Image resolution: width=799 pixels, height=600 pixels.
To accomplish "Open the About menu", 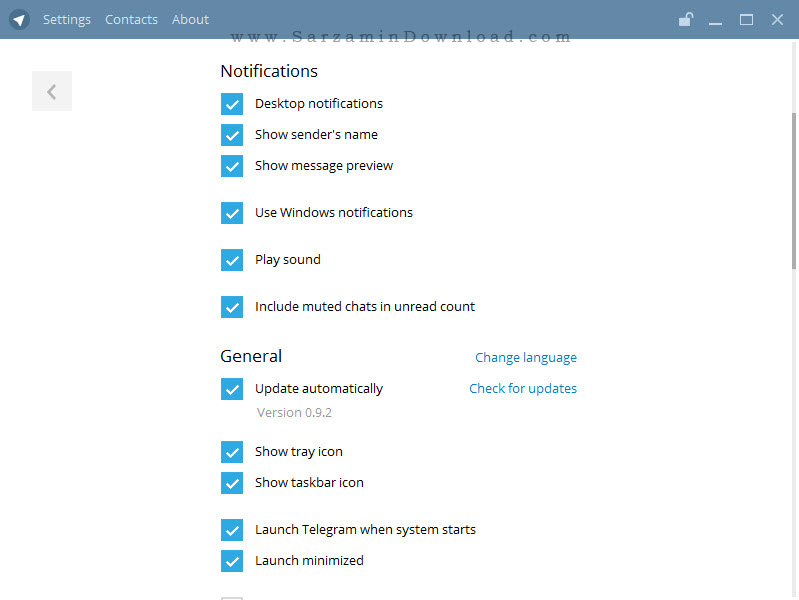I will tap(190, 19).
